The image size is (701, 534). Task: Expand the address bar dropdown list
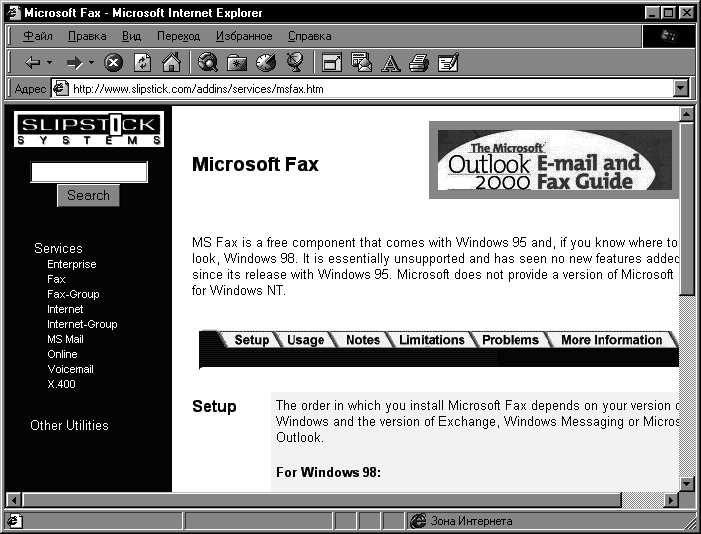pos(680,89)
